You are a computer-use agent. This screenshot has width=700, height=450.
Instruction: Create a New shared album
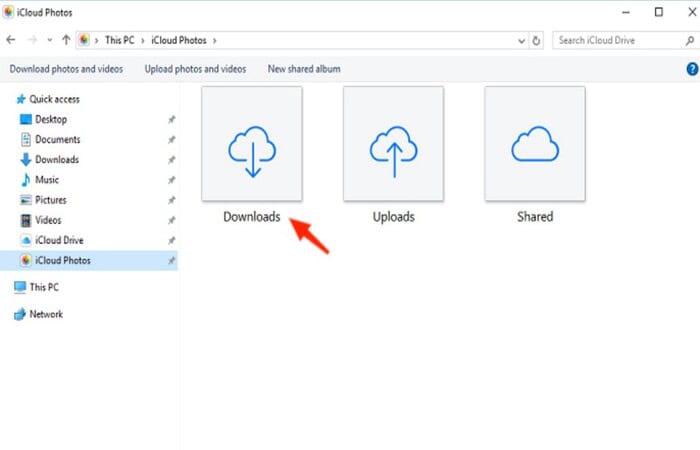click(x=304, y=69)
